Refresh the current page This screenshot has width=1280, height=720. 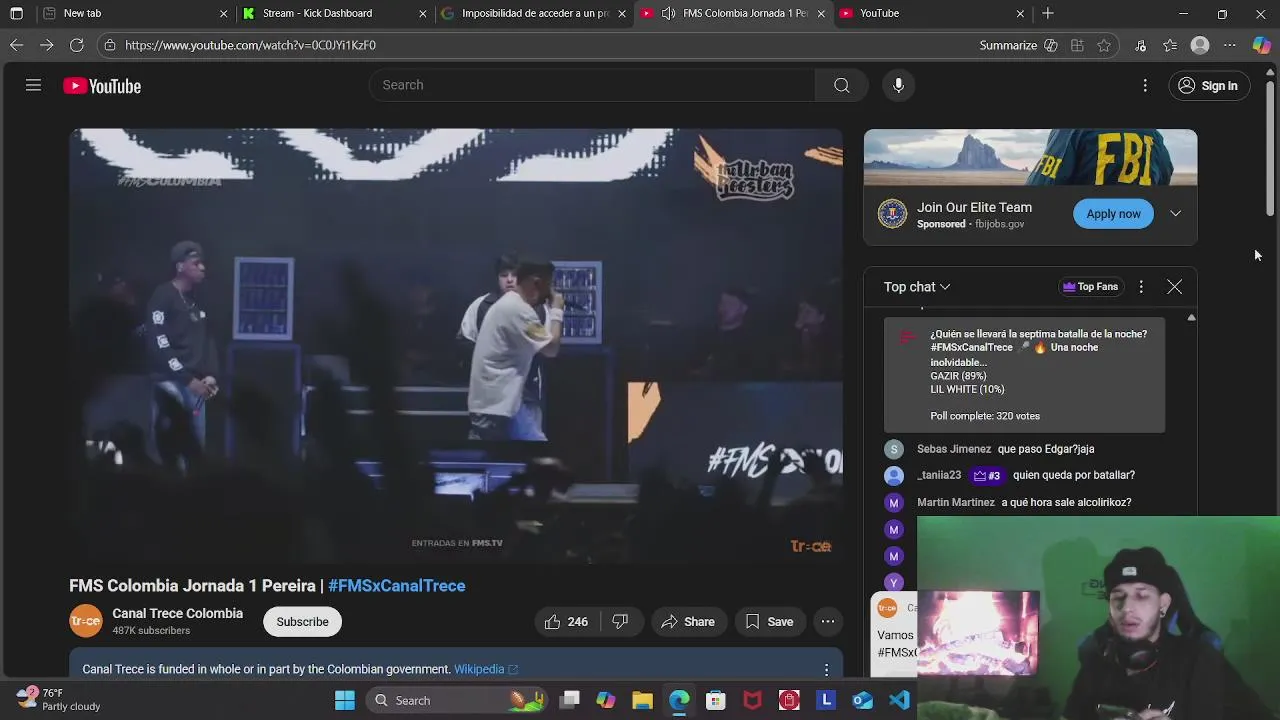[76, 45]
